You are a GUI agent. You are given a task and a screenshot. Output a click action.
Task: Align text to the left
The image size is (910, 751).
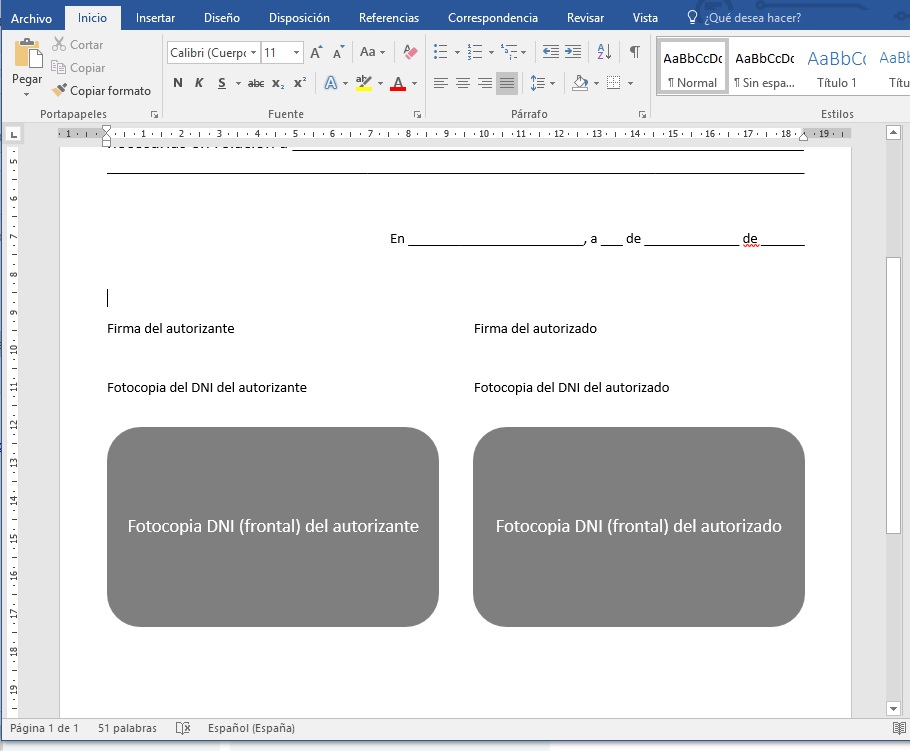[440, 83]
